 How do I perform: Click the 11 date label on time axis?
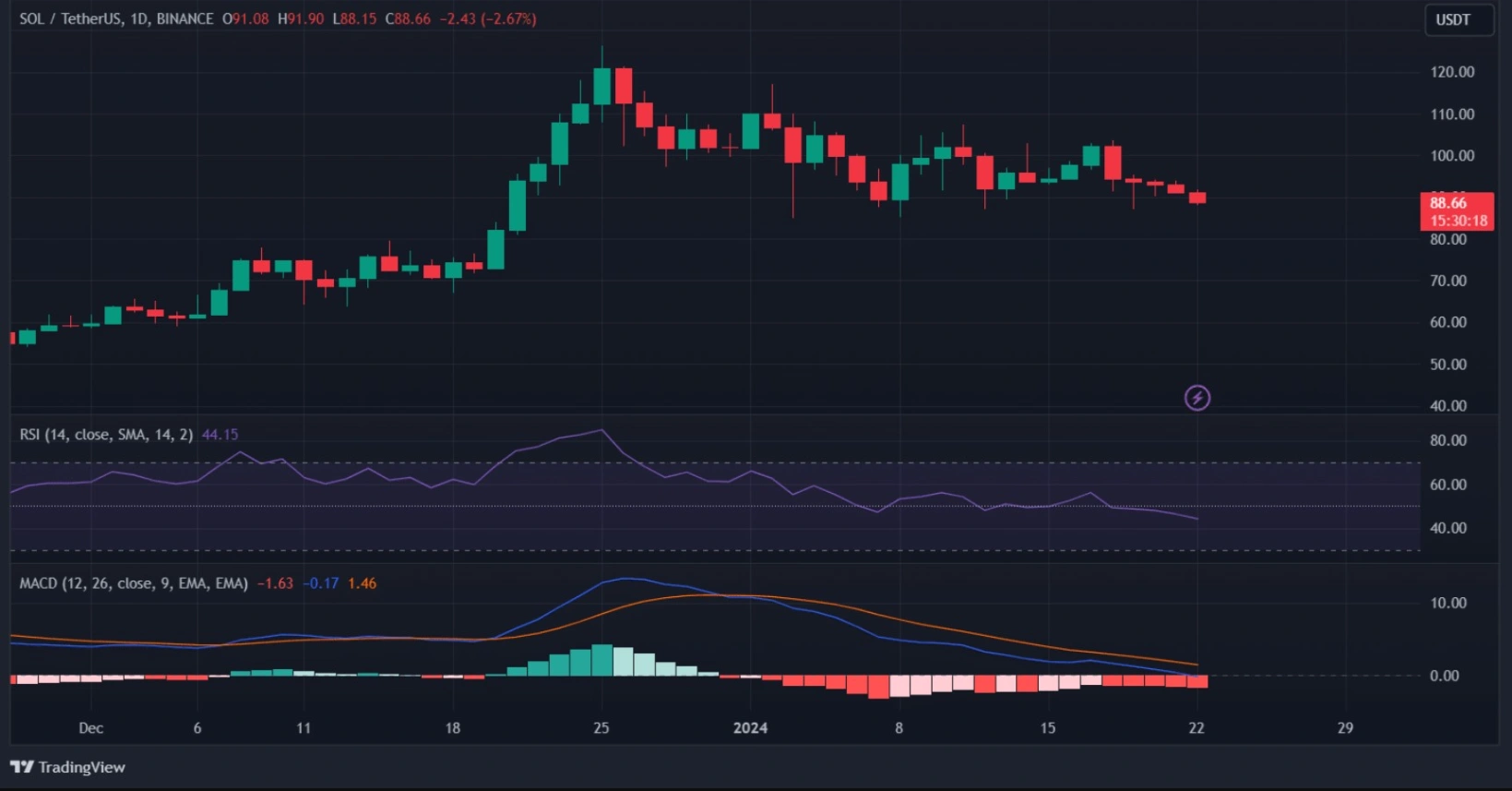pyautogui.click(x=304, y=728)
